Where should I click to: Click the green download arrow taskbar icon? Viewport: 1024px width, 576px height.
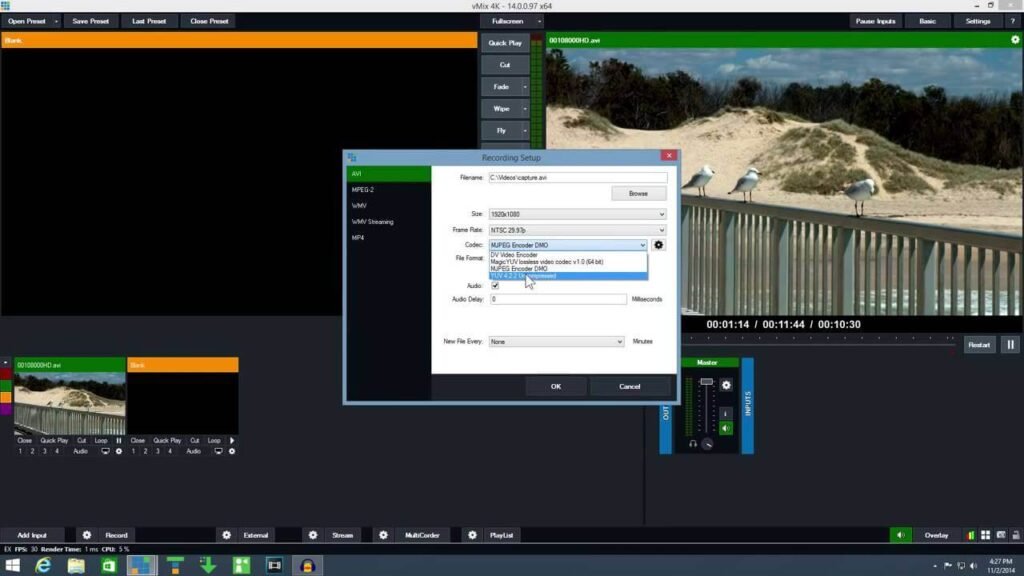208,566
